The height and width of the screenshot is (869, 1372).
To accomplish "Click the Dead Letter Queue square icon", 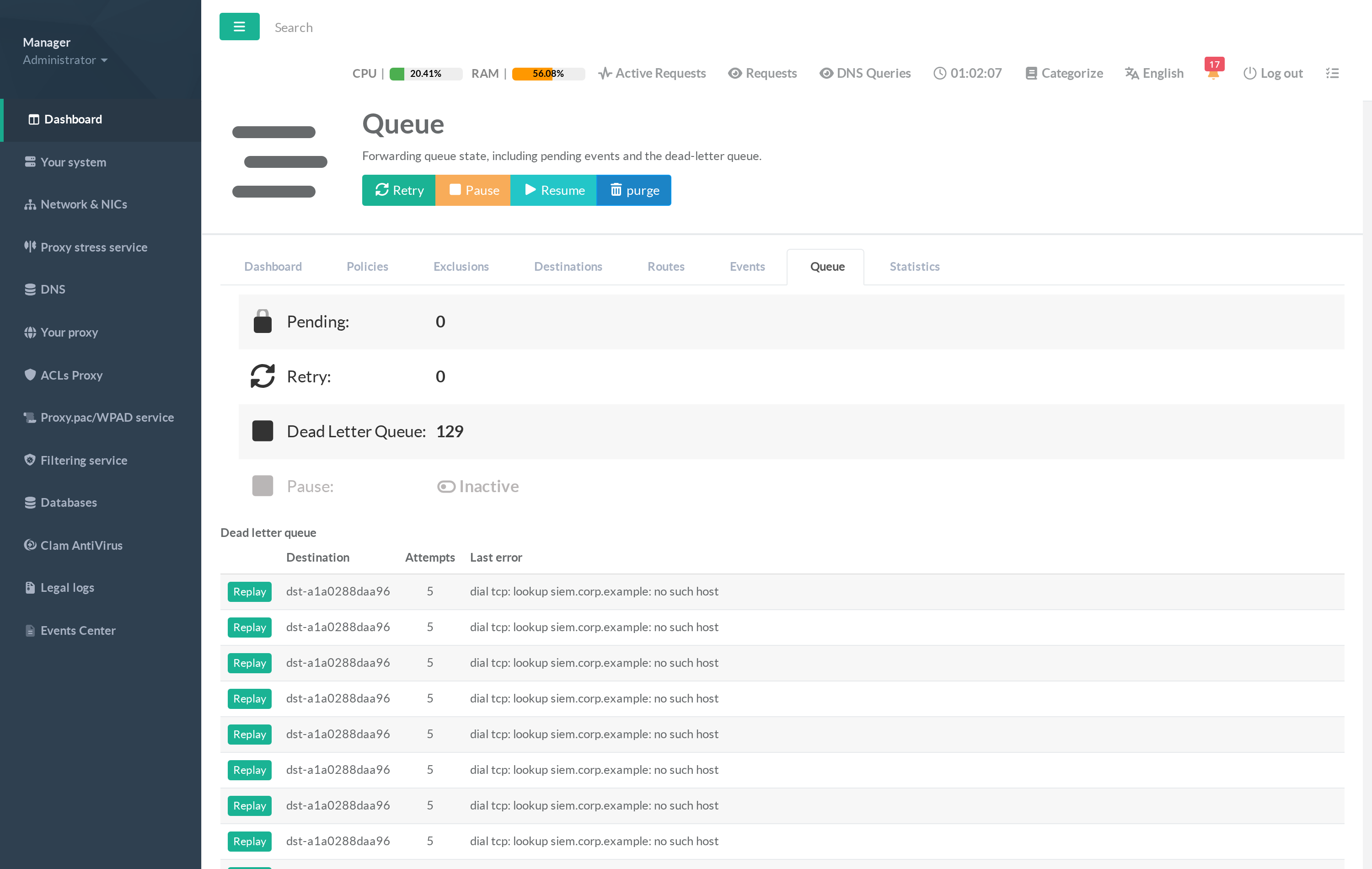I will pos(263,431).
